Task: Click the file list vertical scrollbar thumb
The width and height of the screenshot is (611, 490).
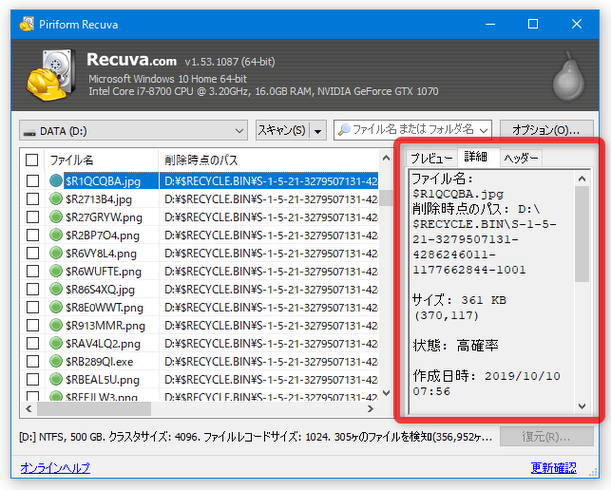Action: point(386,198)
